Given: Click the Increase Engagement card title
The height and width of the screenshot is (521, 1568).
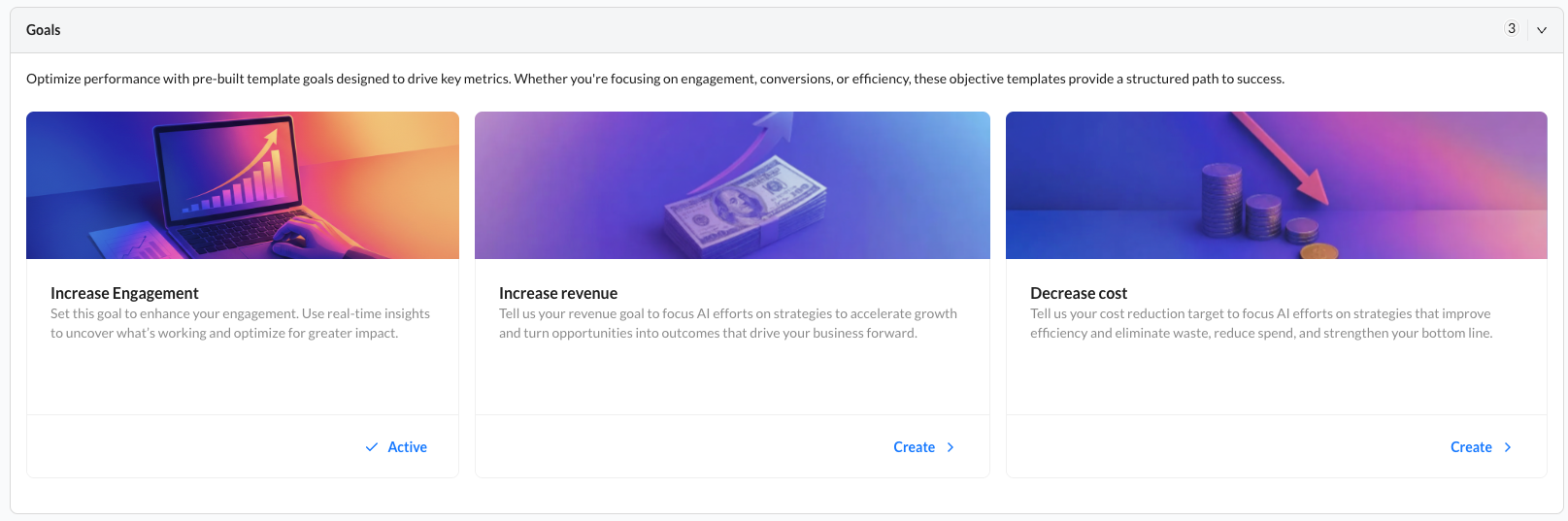Looking at the screenshot, I should point(124,293).
